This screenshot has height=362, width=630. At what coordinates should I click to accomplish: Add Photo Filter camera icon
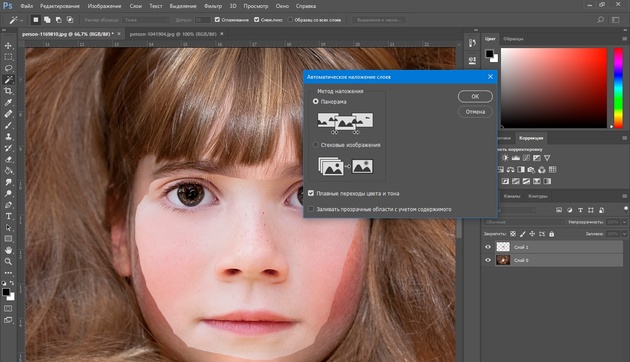[531, 170]
